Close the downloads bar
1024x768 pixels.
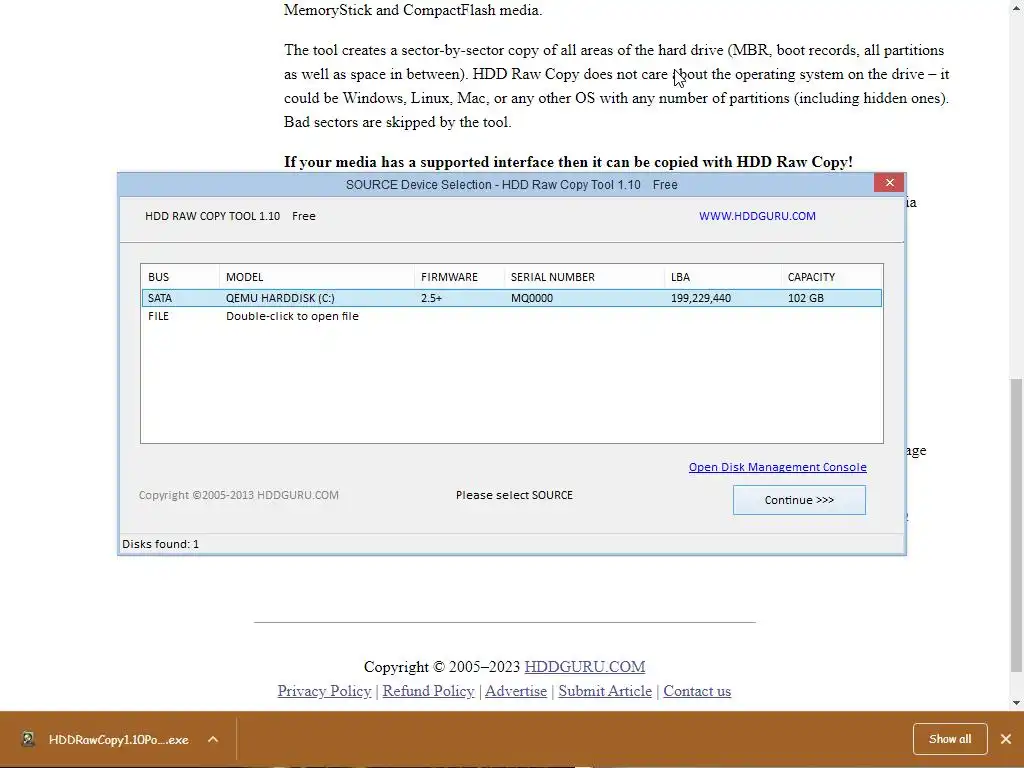1006,739
